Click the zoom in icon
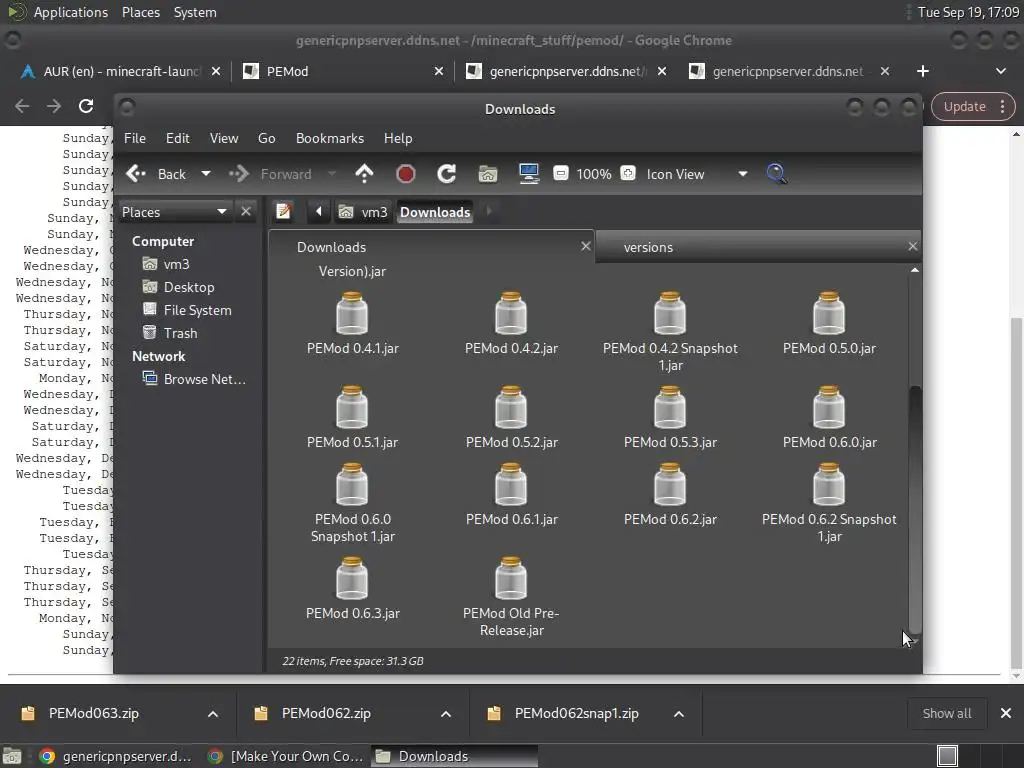This screenshot has height=768, width=1024. pyautogui.click(x=628, y=173)
